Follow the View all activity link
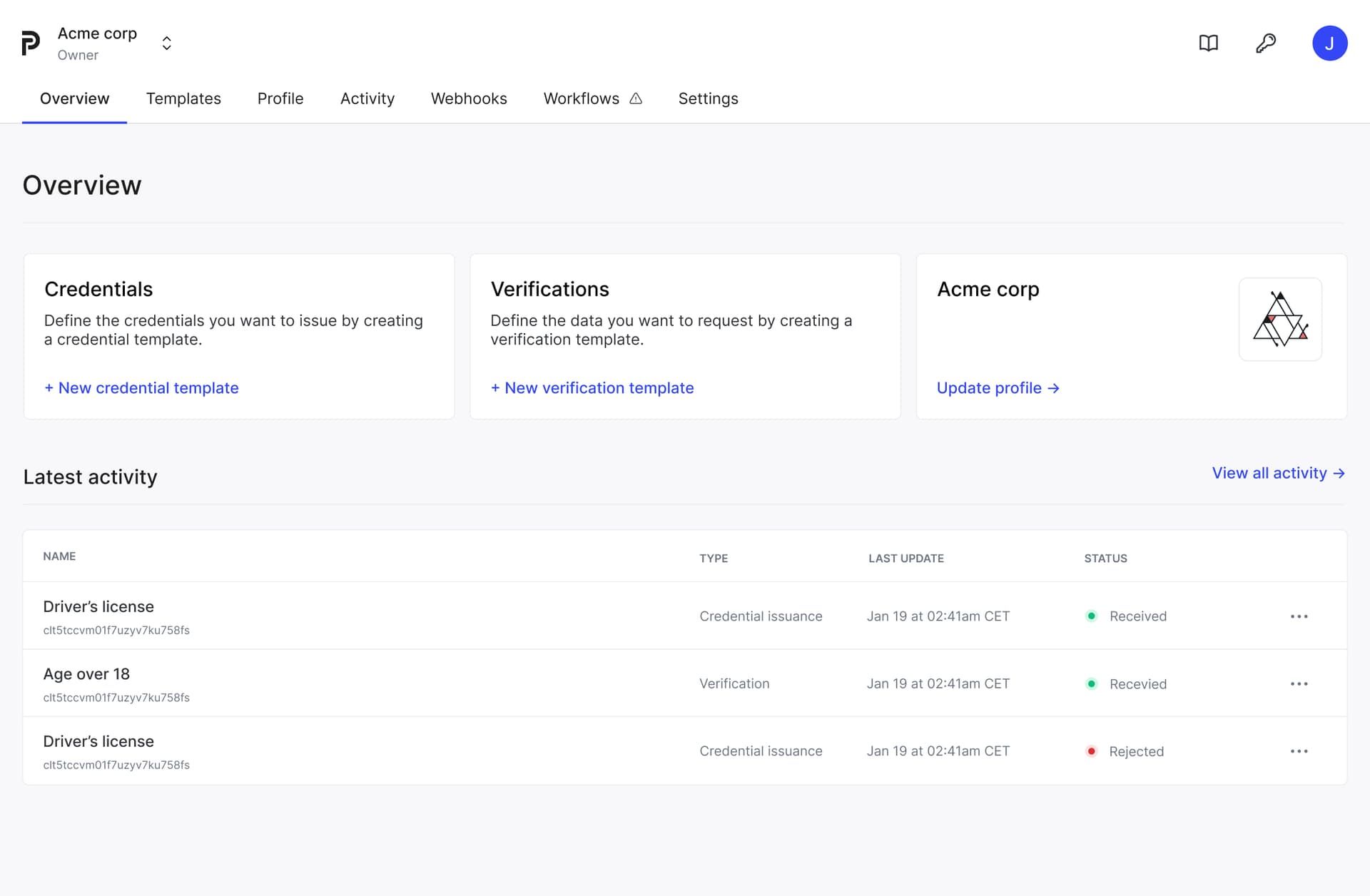The height and width of the screenshot is (896, 1370). (x=1278, y=473)
